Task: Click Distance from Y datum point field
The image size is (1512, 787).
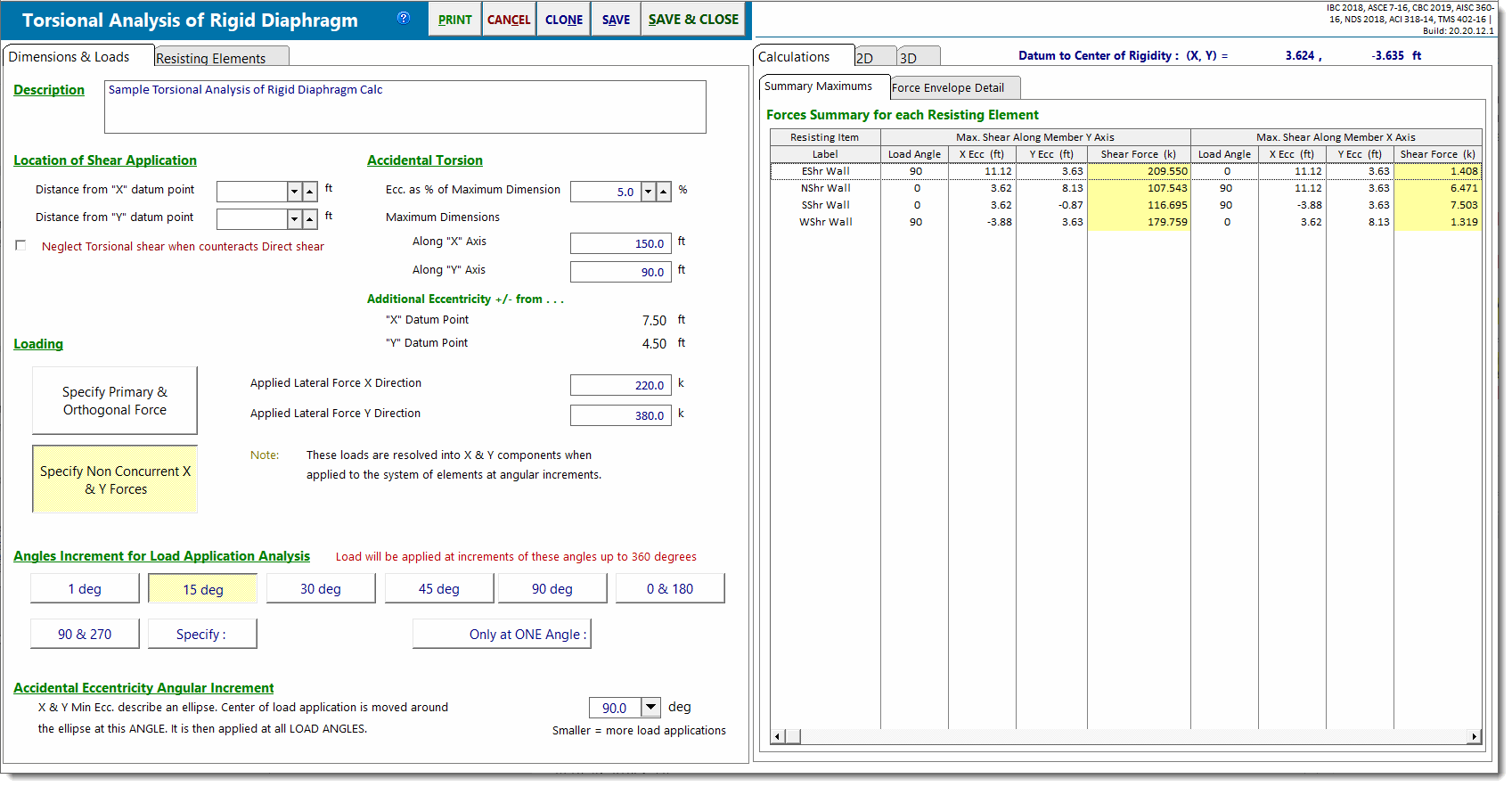Action: [x=252, y=218]
